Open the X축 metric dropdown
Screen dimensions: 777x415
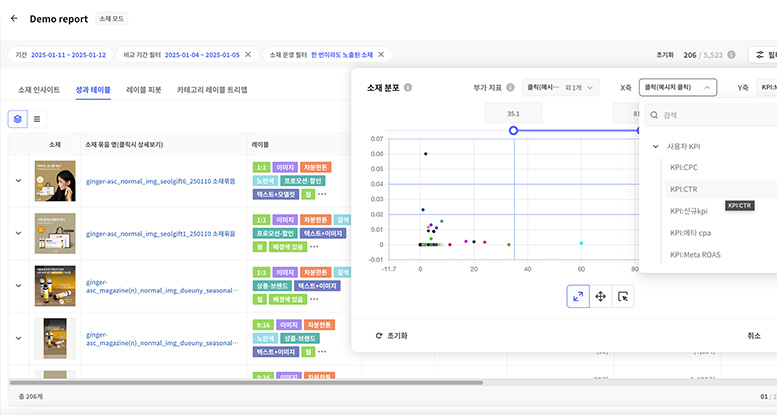click(x=678, y=88)
